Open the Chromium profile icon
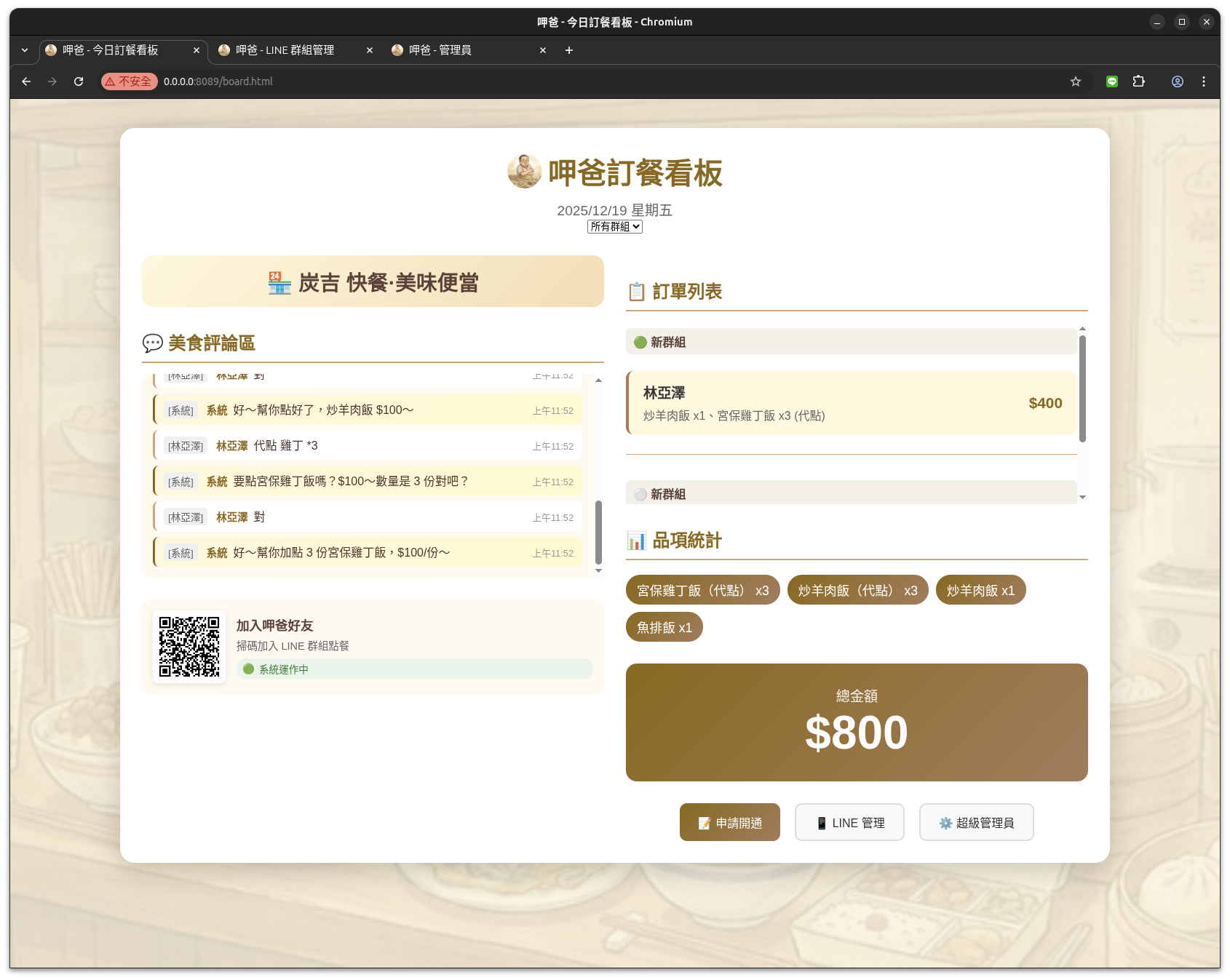This screenshot has width=1230, height=980. pyautogui.click(x=1177, y=81)
